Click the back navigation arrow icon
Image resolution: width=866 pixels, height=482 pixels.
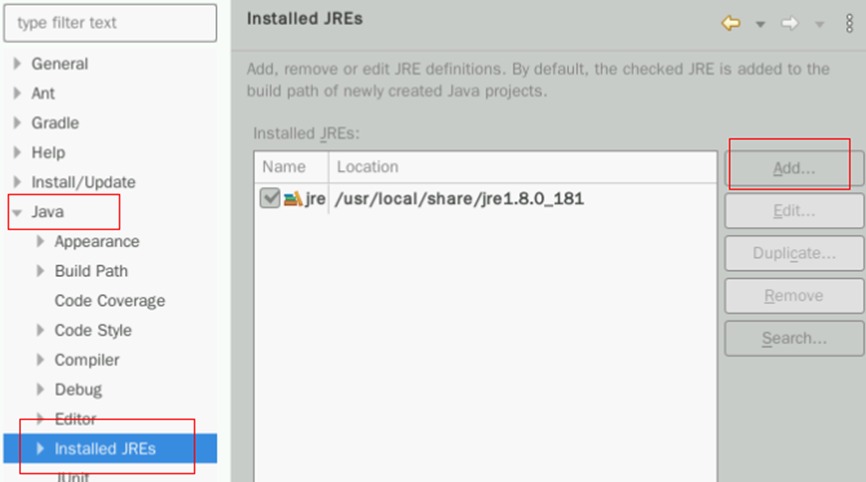[731, 24]
